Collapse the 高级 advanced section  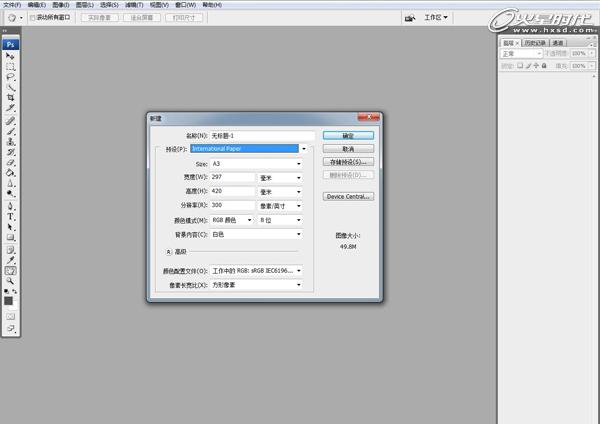169,252
